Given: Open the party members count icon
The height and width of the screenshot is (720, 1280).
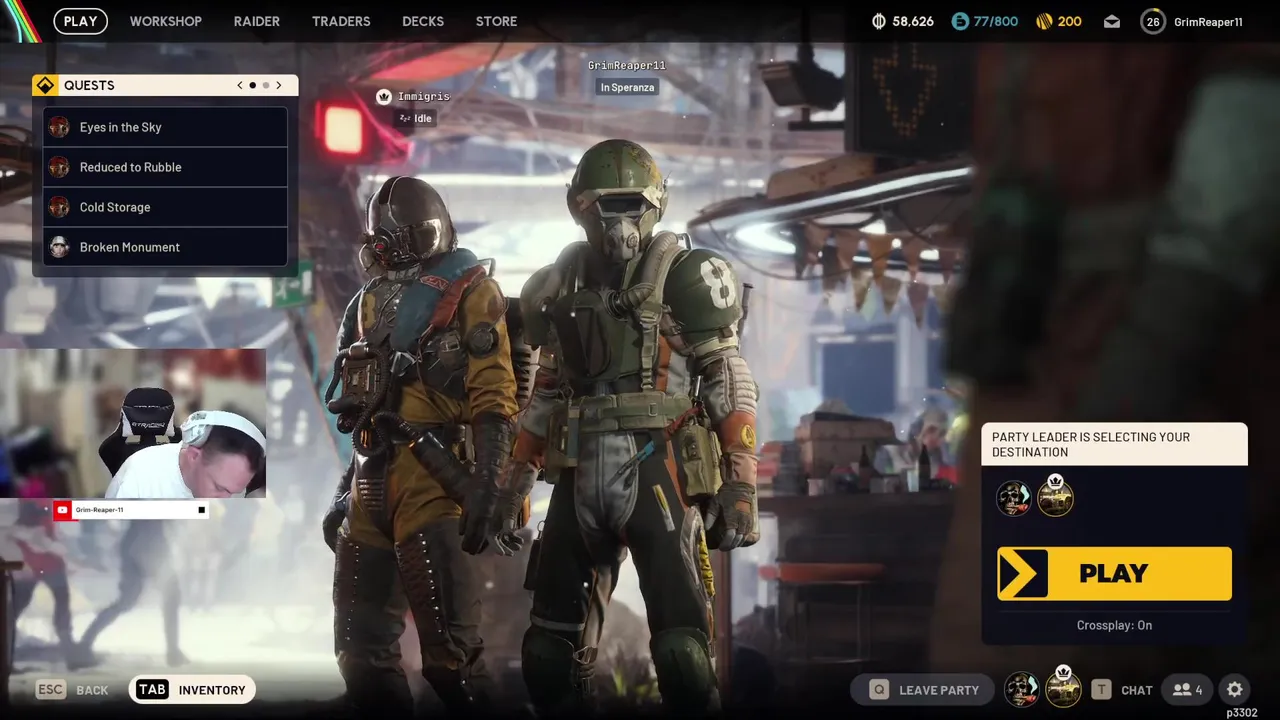Looking at the screenshot, I should pos(1188,690).
